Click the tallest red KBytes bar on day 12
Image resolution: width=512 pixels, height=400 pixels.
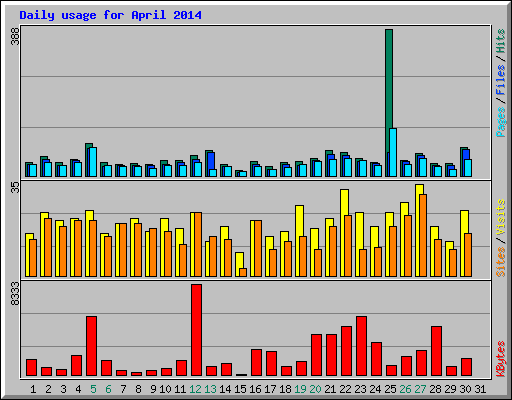click(196, 330)
